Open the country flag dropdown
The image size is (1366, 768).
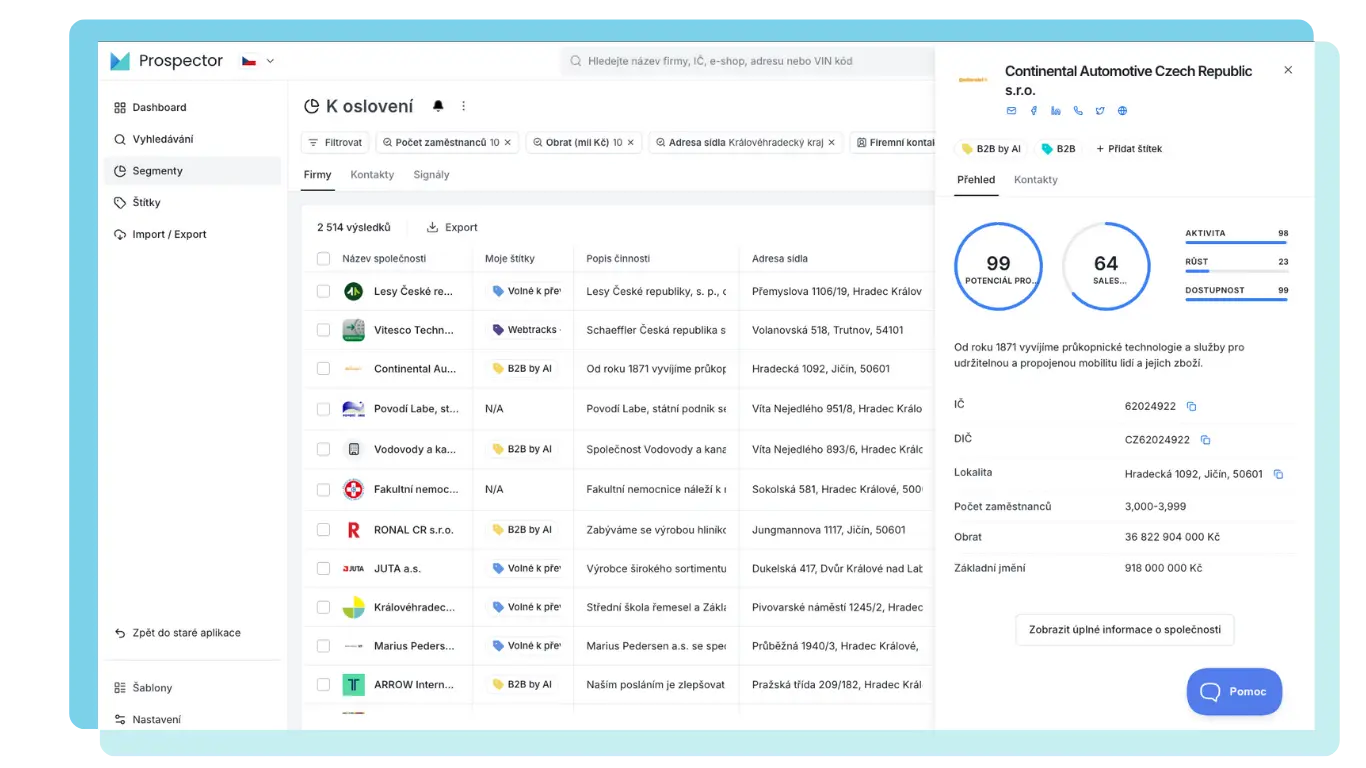[x=257, y=61]
